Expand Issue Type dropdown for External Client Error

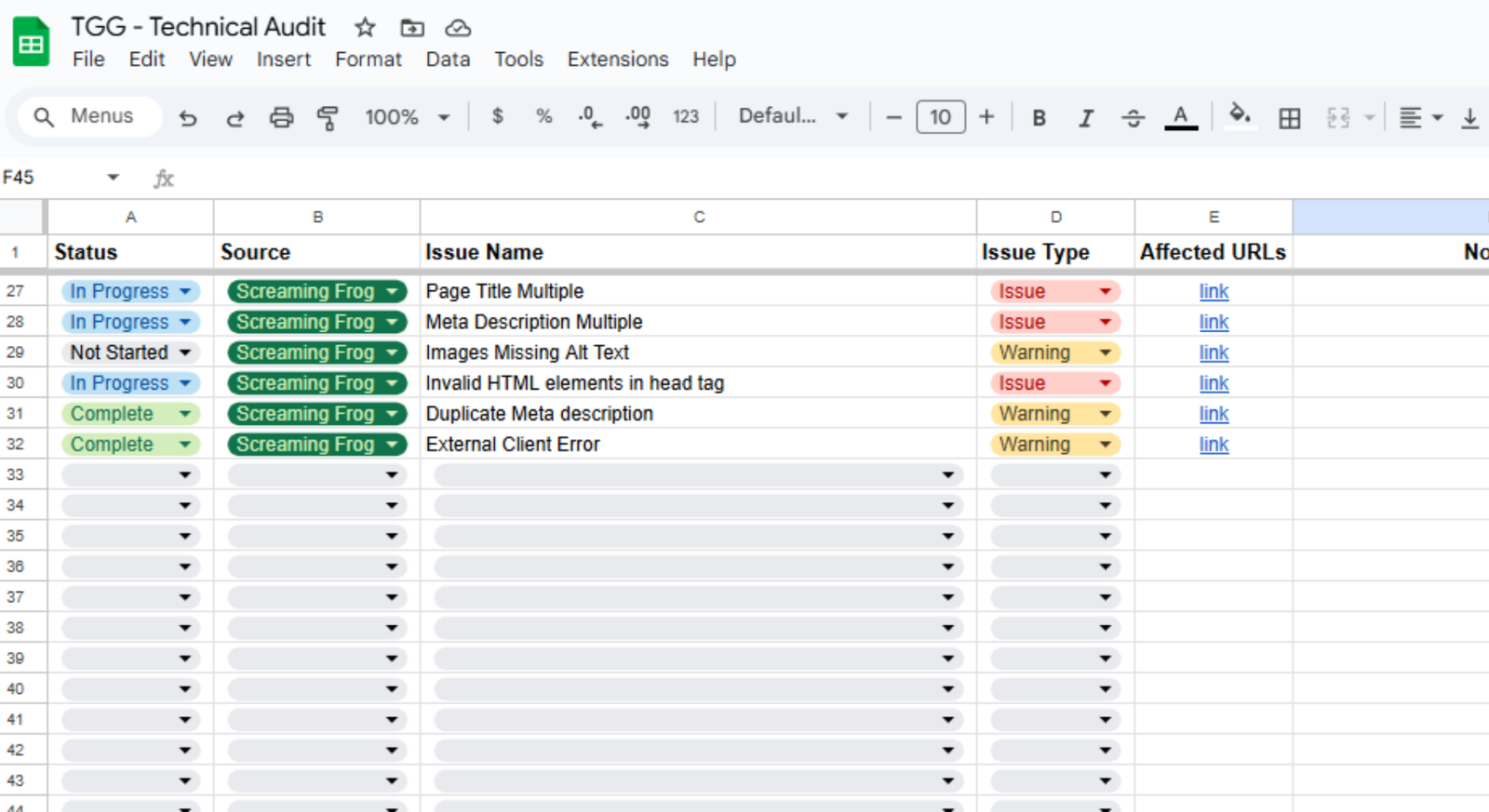(x=1105, y=445)
